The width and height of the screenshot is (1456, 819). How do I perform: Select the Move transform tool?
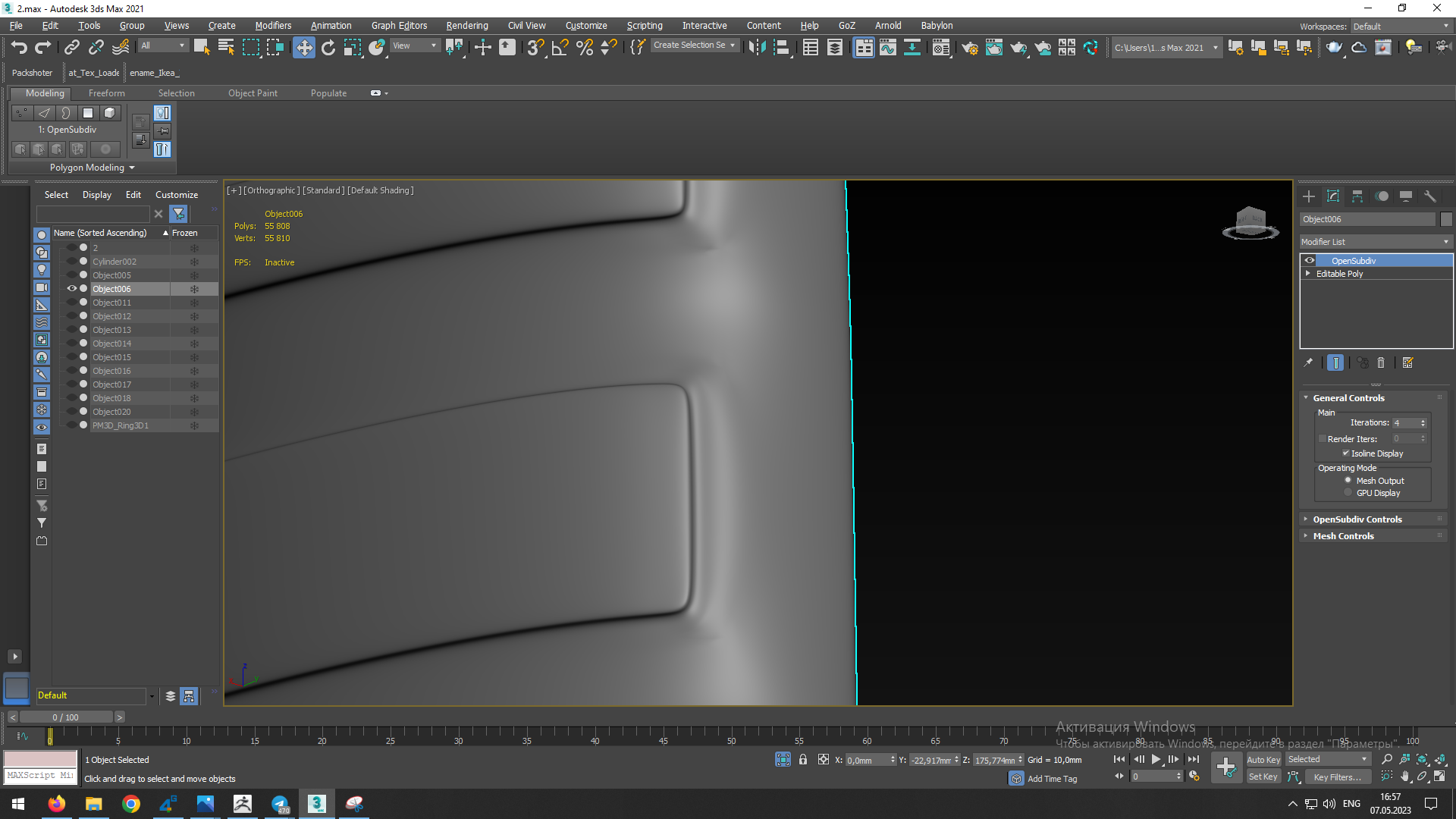[x=303, y=47]
